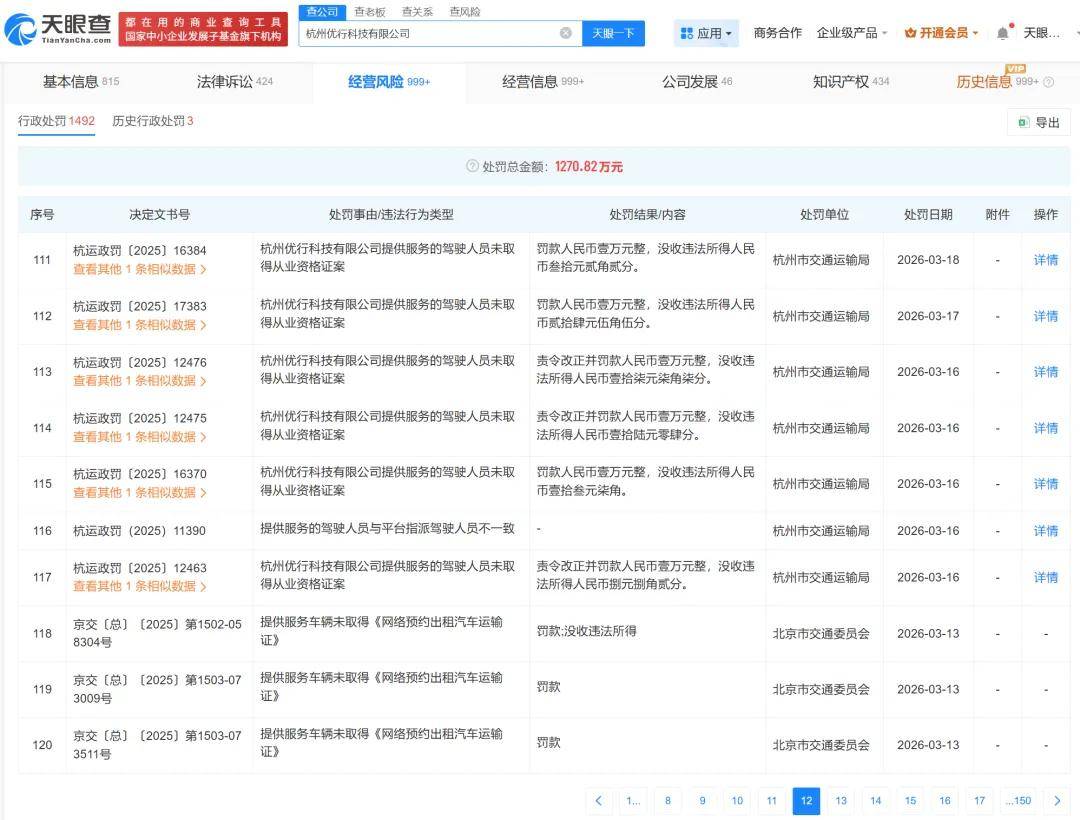Open the notification bell
Viewport: 1080px width, 820px height.
(x=1003, y=33)
